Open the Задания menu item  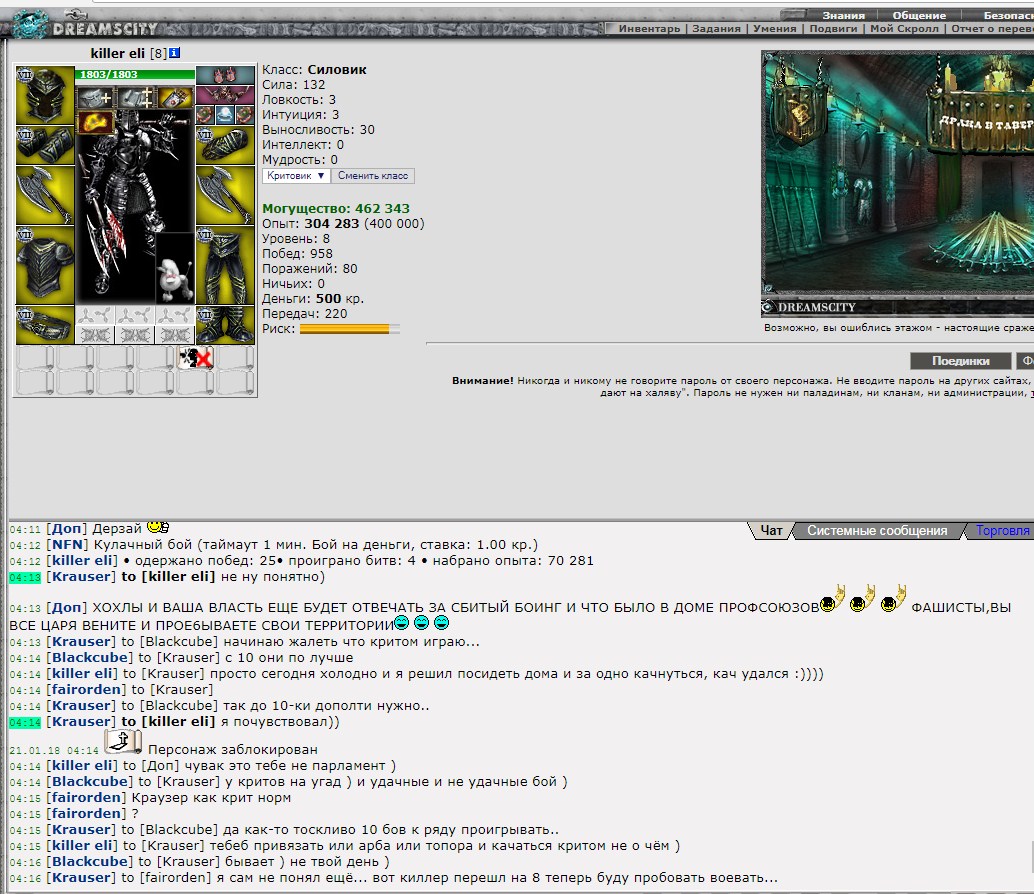pyautogui.click(x=716, y=28)
